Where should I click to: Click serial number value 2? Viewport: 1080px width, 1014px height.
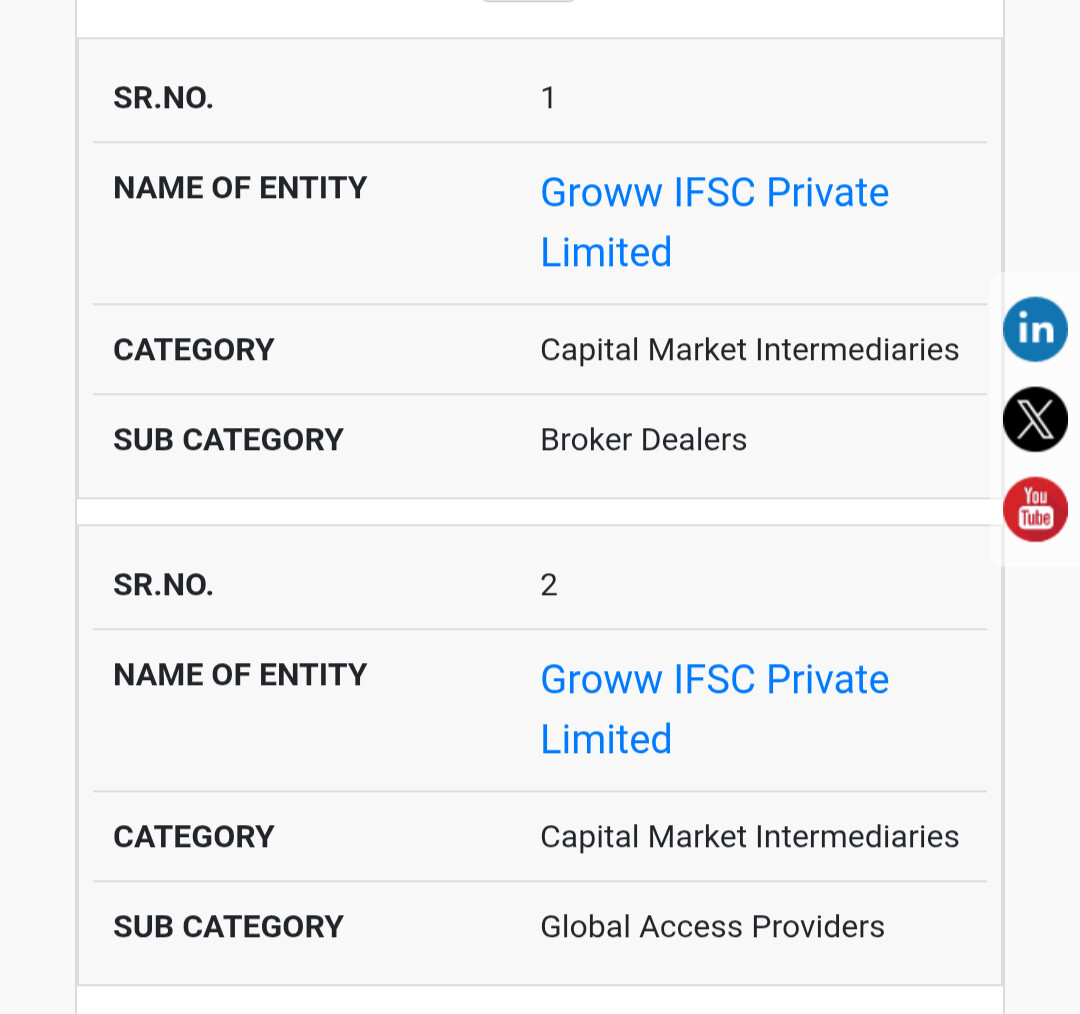tap(548, 585)
